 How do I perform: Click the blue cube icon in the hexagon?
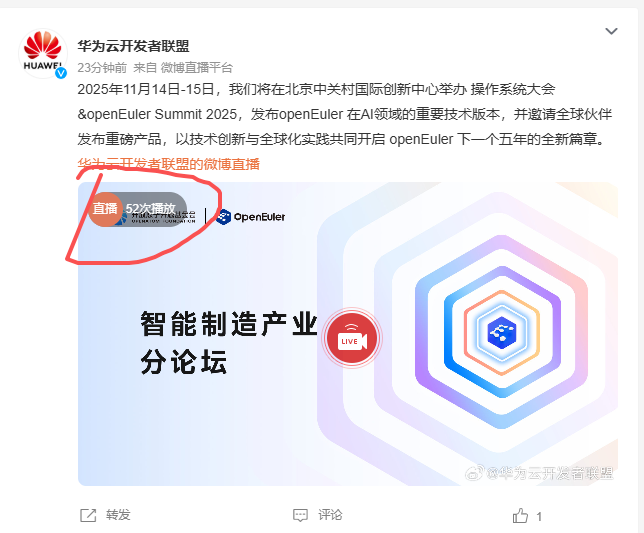[501, 332]
